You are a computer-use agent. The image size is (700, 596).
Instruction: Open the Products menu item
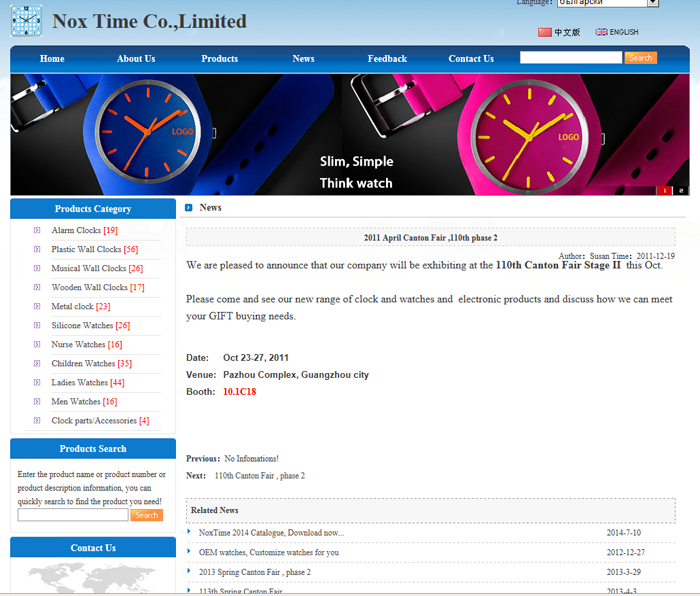click(220, 59)
